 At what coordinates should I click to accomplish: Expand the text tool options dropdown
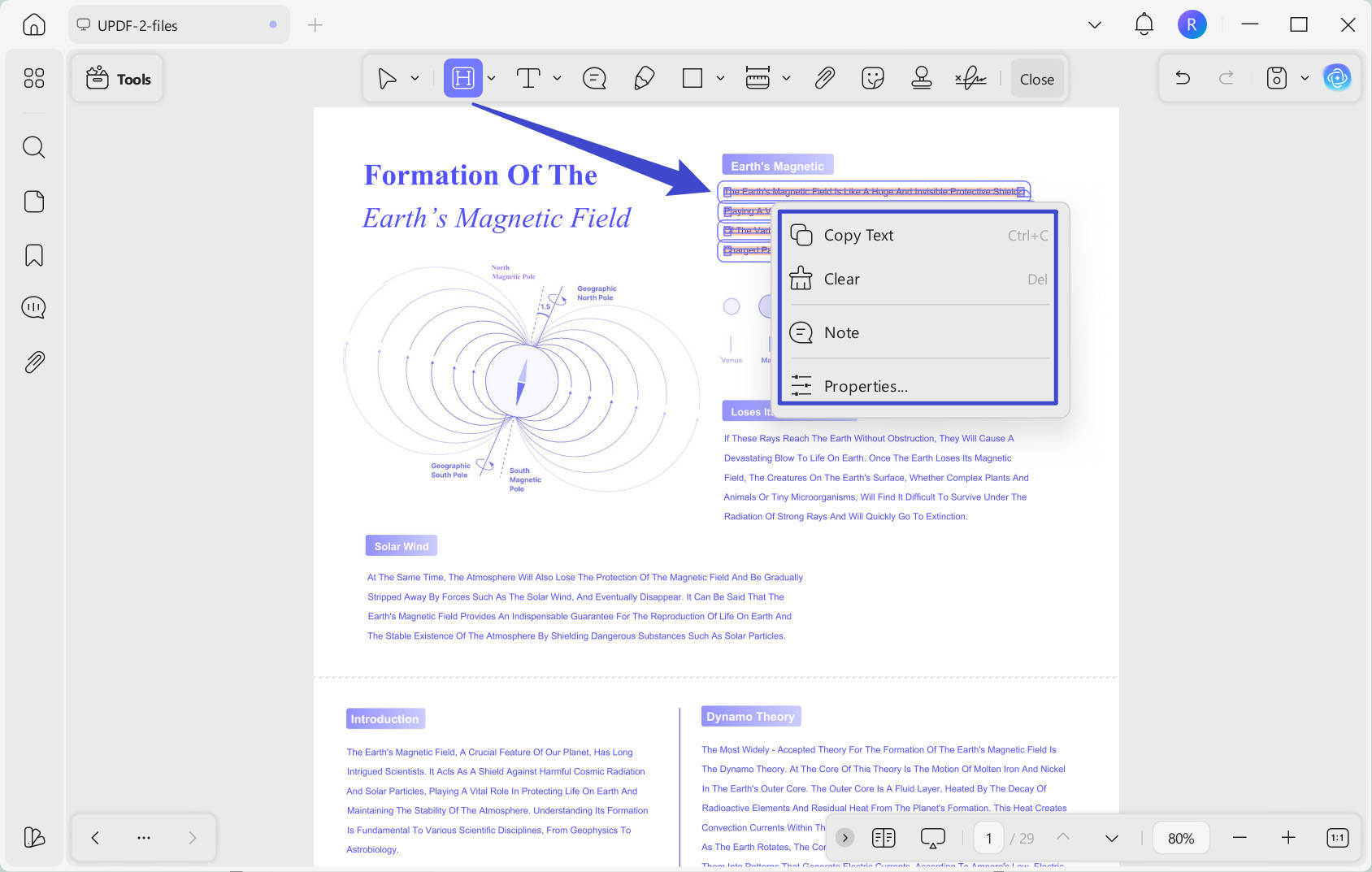pyautogui.click(x=557, y=78)
